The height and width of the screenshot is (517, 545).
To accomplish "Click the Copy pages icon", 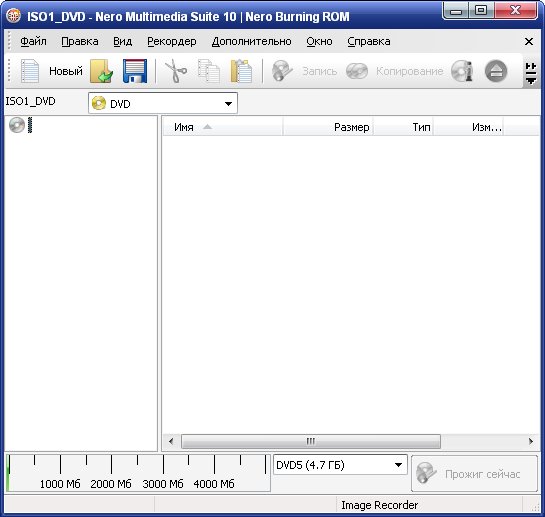I will tap(209, 71).
